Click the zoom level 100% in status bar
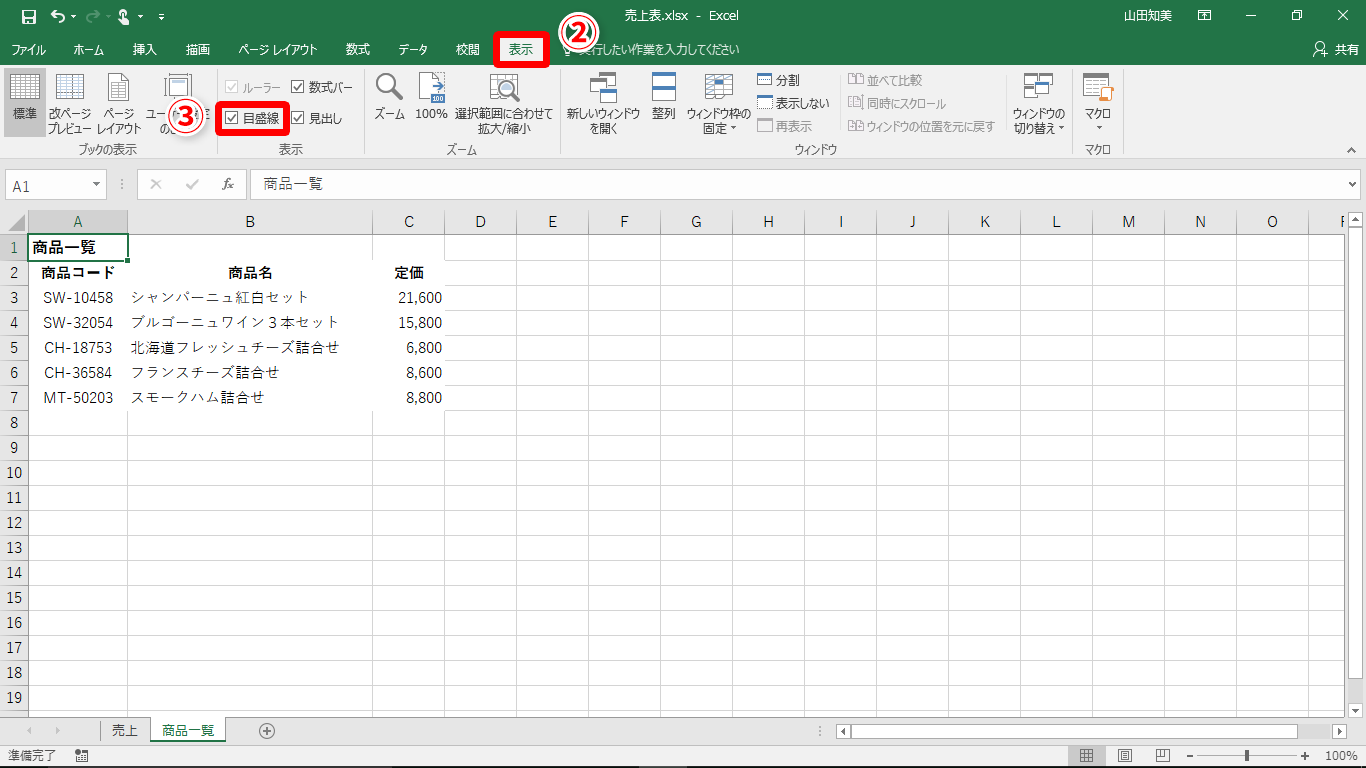The image size is (1366, 768). coord(1341,756)
